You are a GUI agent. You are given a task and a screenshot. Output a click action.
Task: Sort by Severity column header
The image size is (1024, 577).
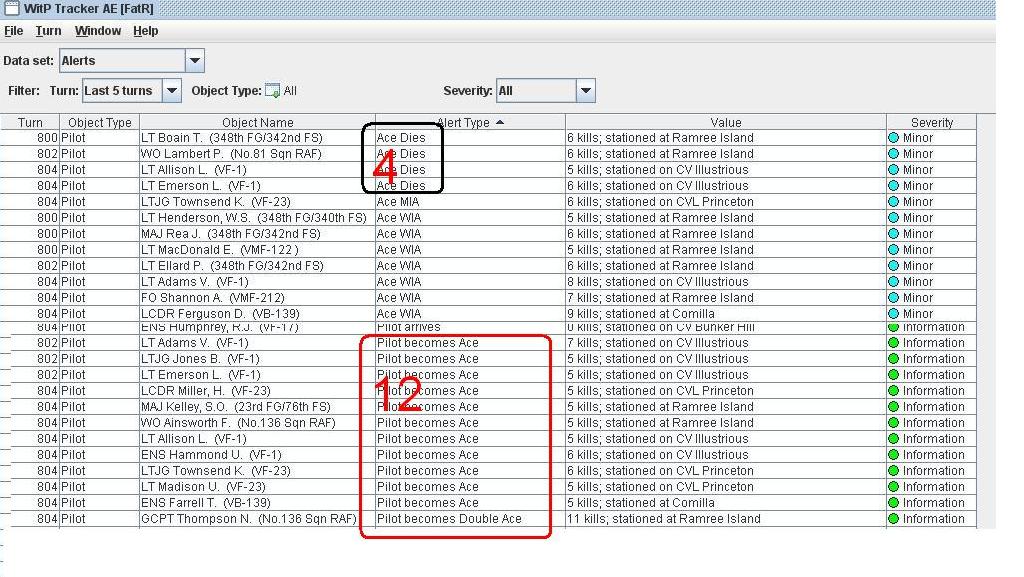(x=931, y=122)
